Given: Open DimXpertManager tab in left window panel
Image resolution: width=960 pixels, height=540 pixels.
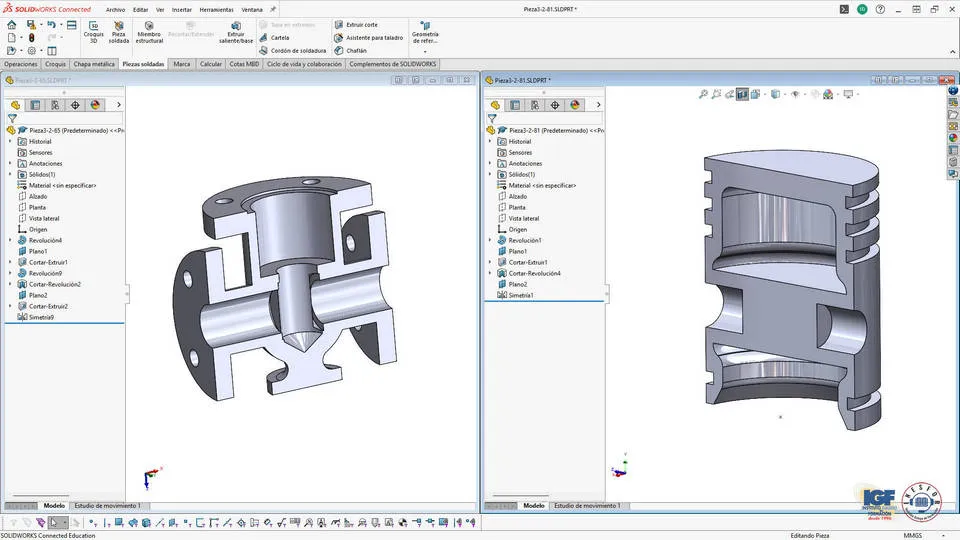Looking at the screenshot, I should coord(75,105).
